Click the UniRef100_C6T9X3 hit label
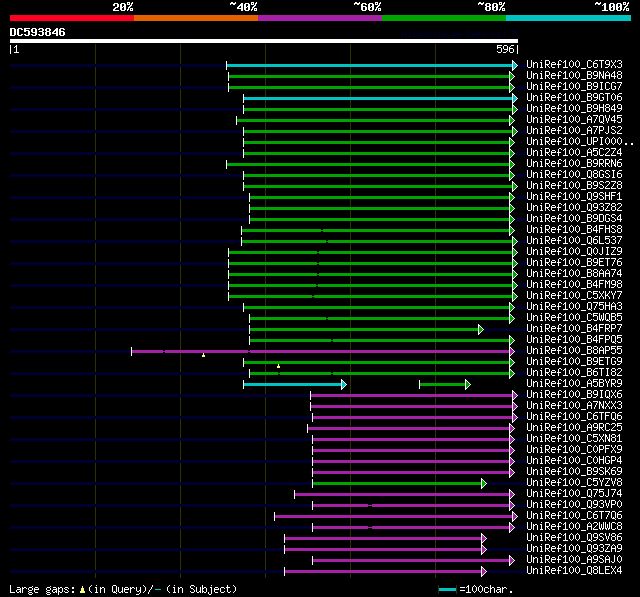 point(574,64)
